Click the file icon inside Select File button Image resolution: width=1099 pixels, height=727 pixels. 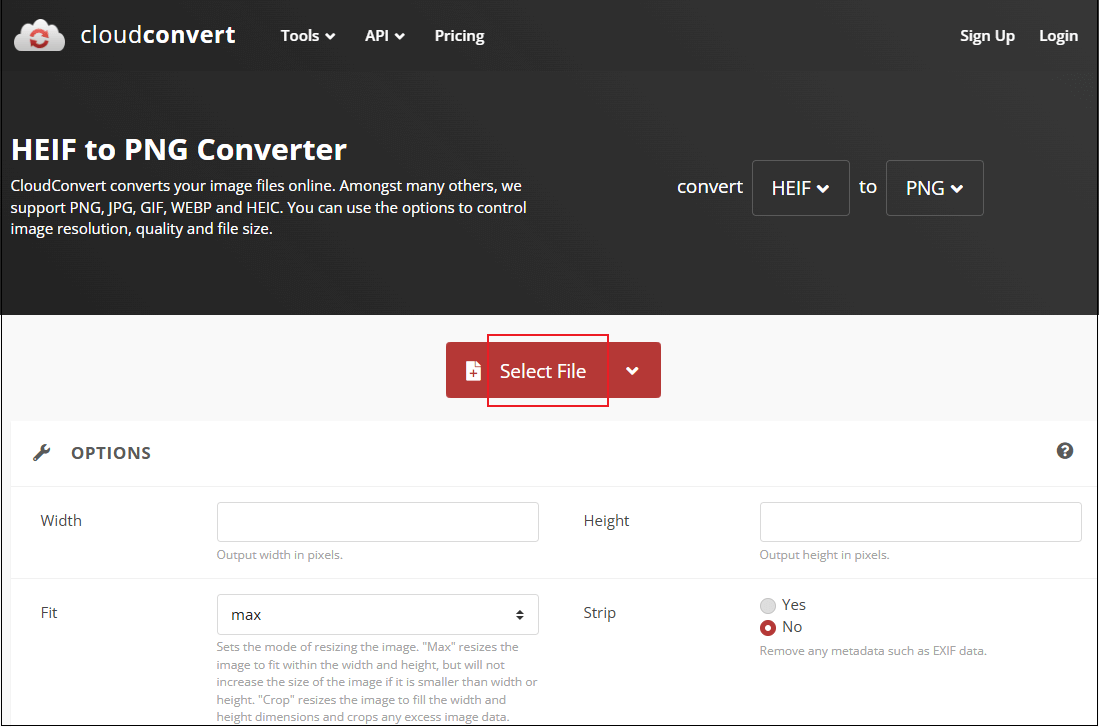click(472, 370)
